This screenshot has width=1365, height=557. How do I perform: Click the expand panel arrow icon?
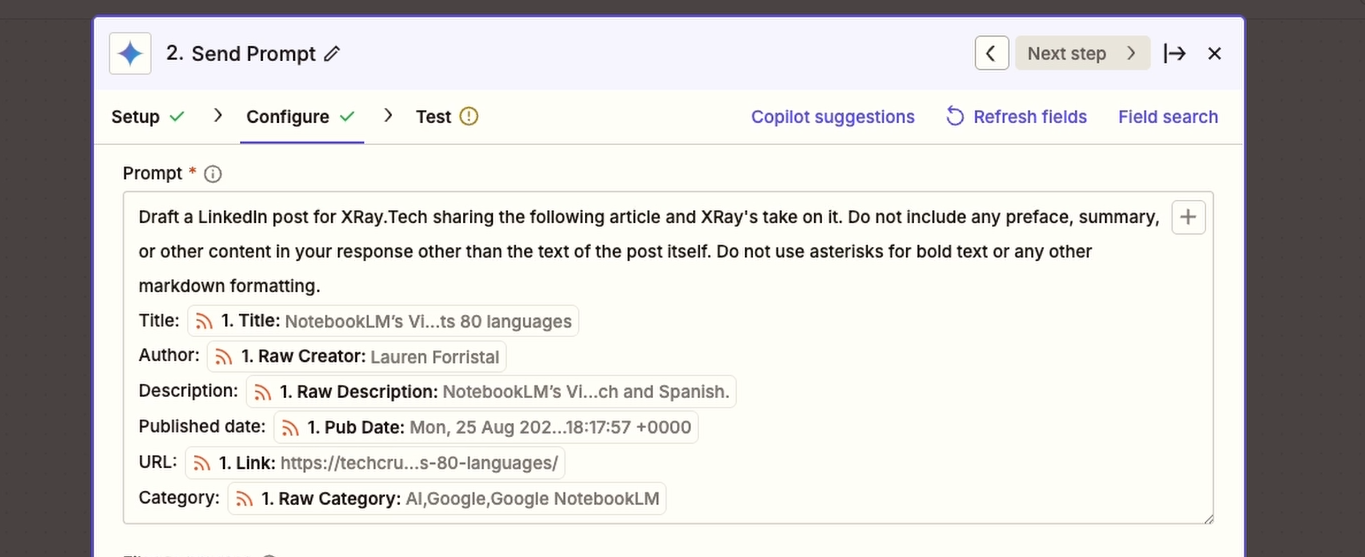click(x=1175, y=54)
